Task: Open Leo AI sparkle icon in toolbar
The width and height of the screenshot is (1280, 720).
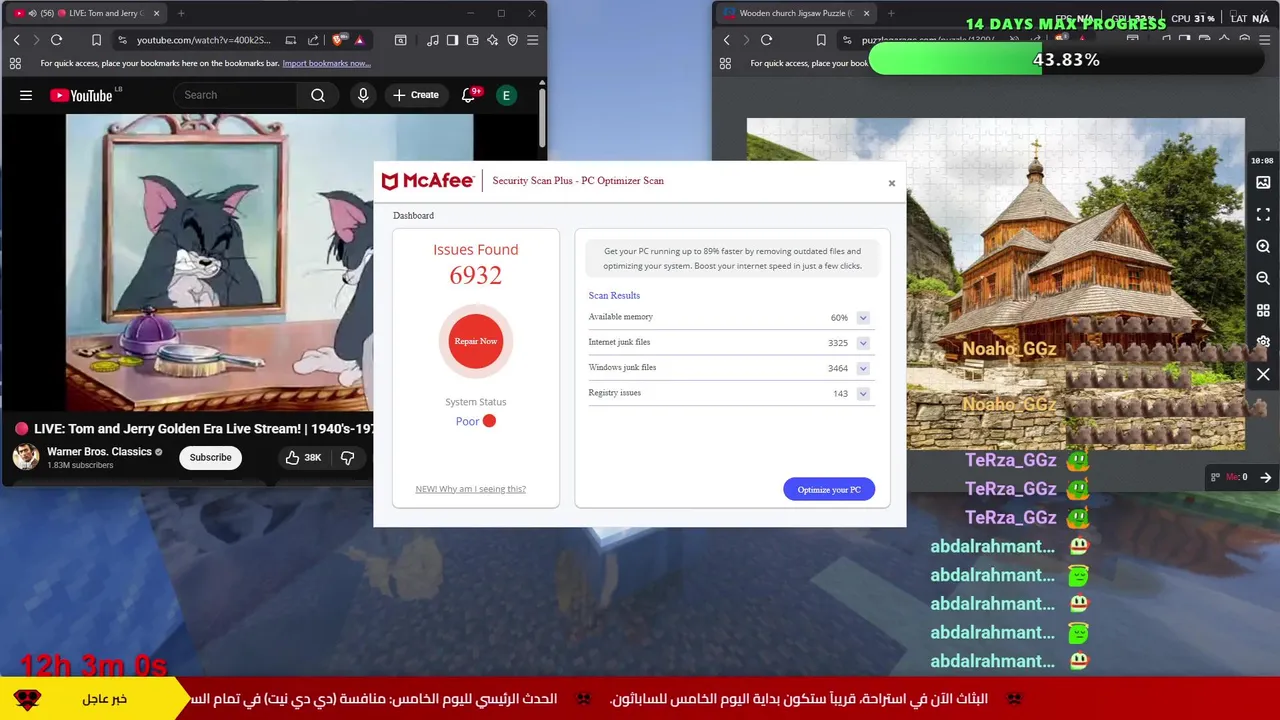Action: 492,40
